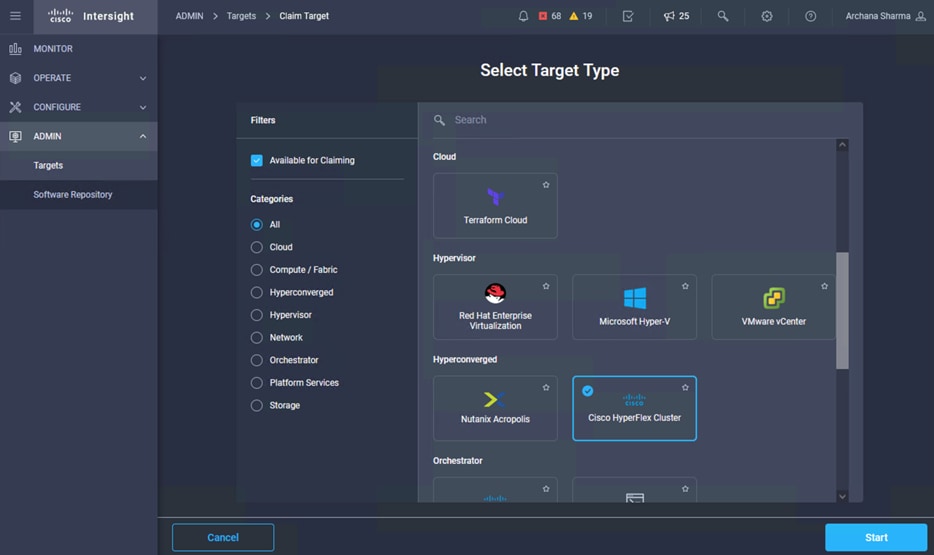Go to ADMIN in the breadcrumb
The width and height of the screenshot is (934, 555).
tap(189, 16)
